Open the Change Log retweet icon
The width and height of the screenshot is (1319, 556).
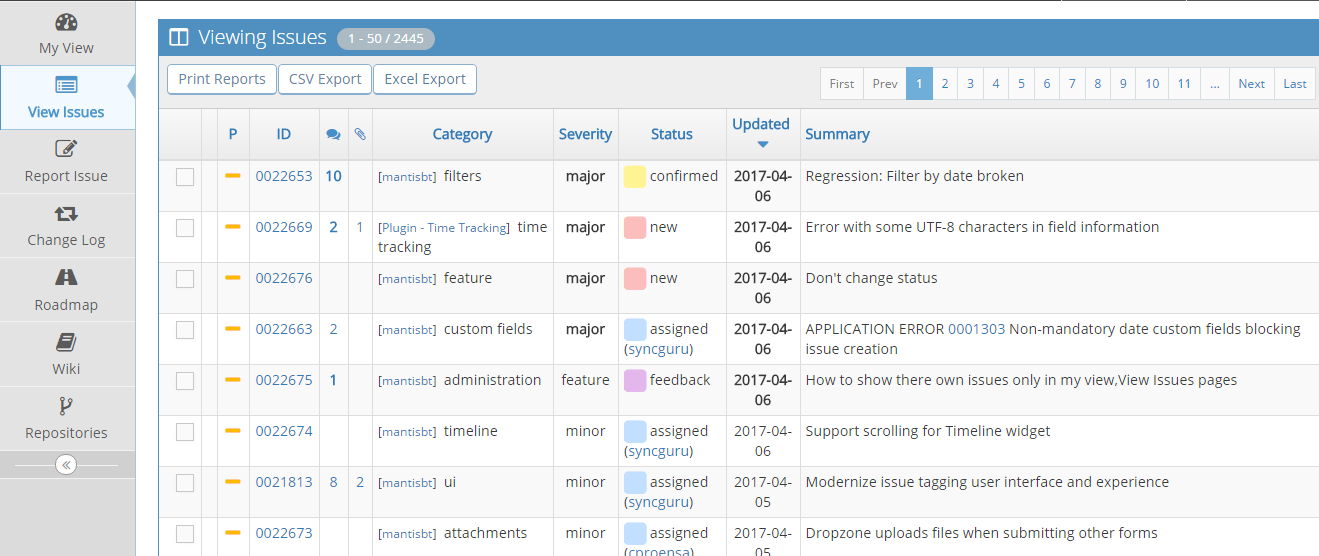(66, 213)
